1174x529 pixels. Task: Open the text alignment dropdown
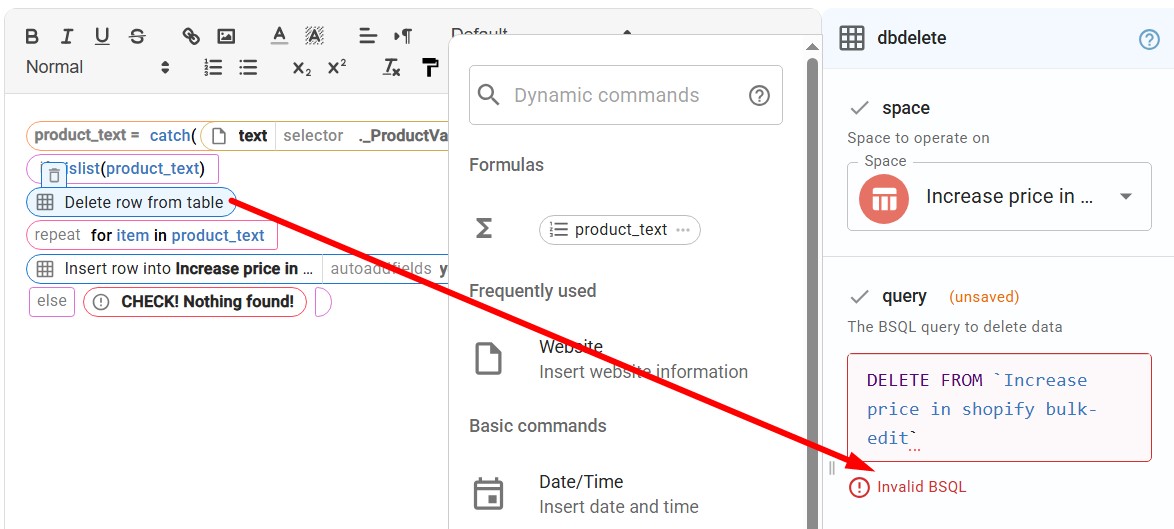pos(367,37)
